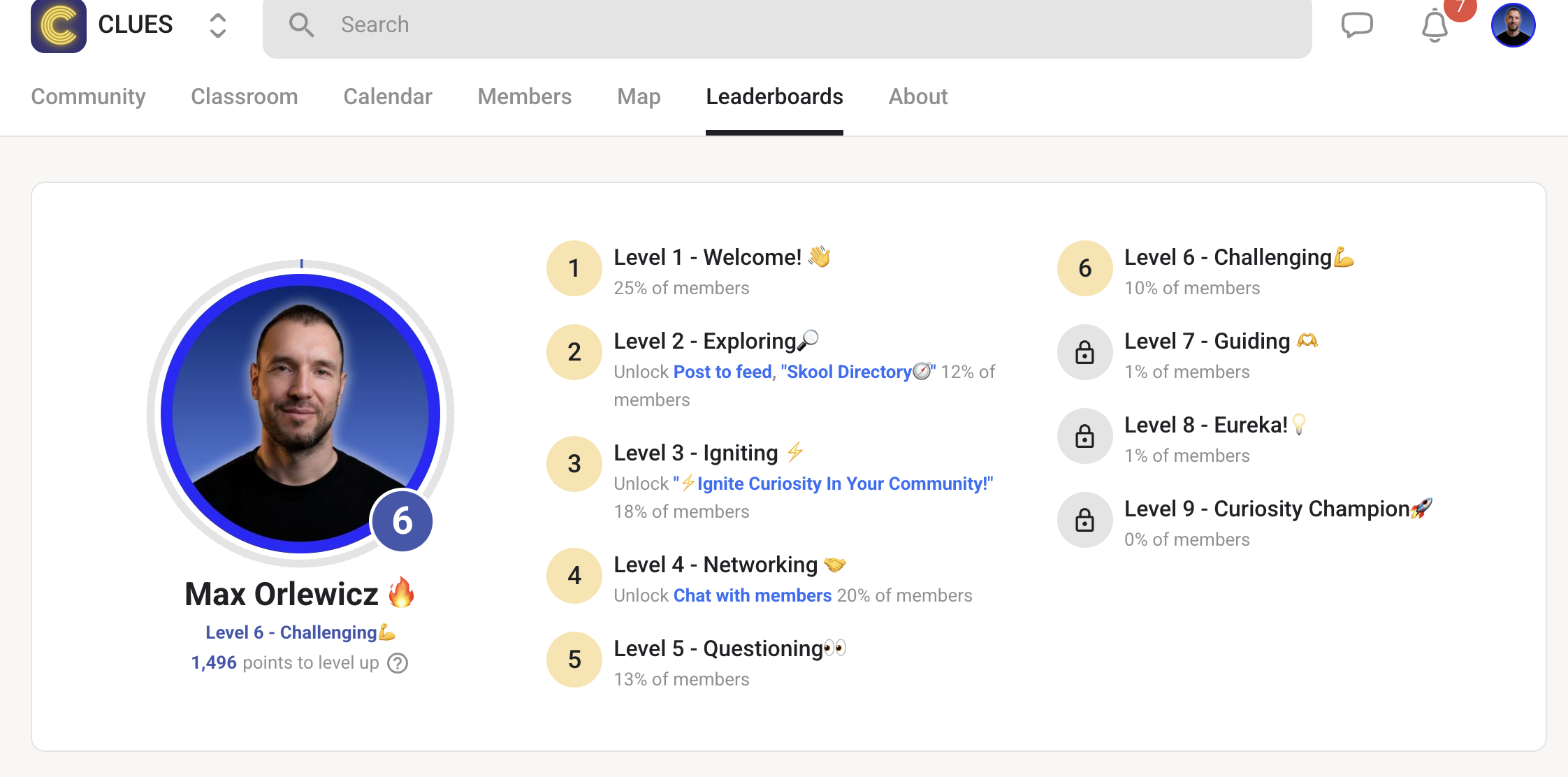This screenshot has height=777, width=1568.
Task: Go to the Calendar tab
Action: (387, 96)
